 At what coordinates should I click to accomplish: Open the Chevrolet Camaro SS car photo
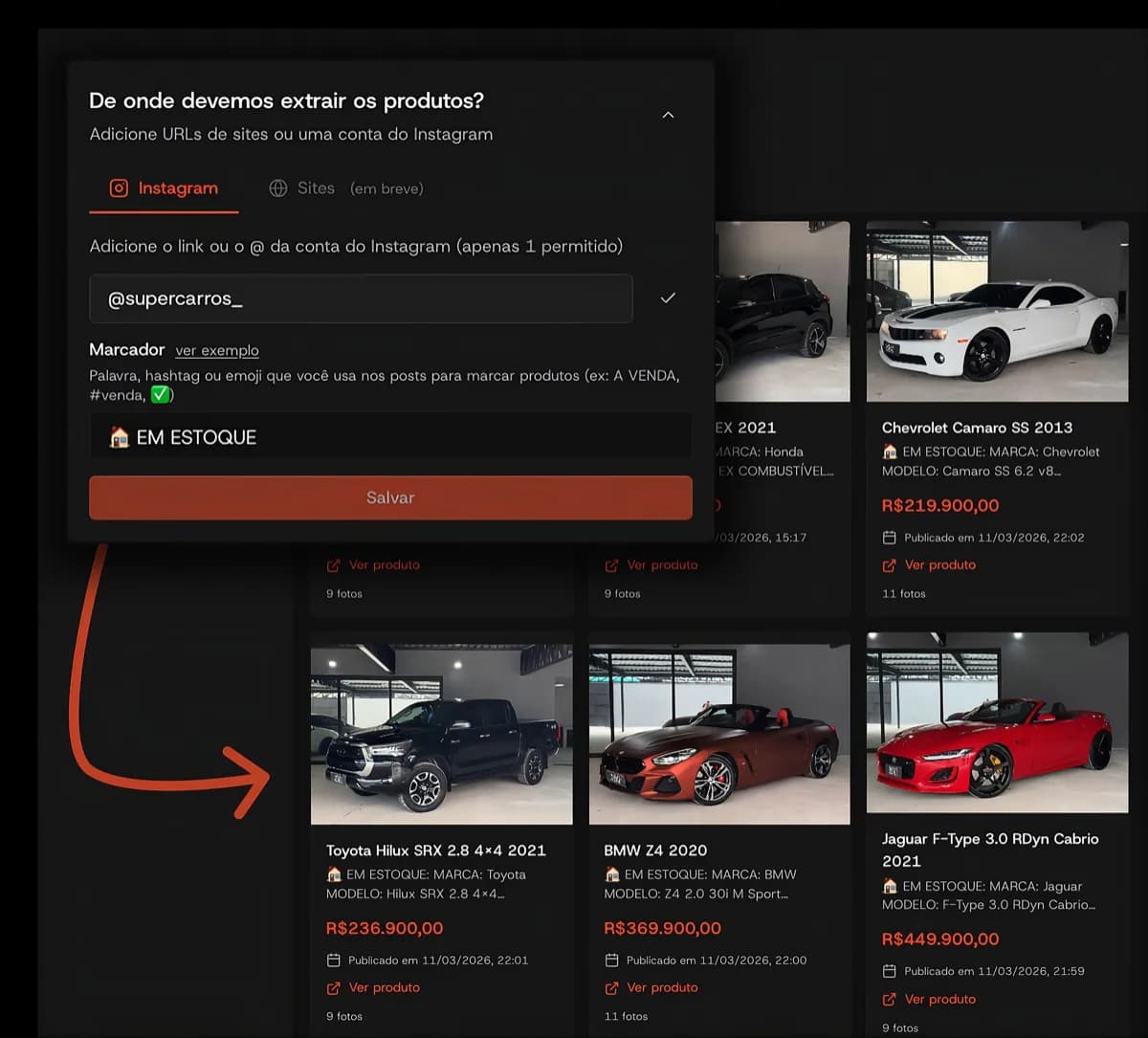pyautogui.click(x=997, y=311)
